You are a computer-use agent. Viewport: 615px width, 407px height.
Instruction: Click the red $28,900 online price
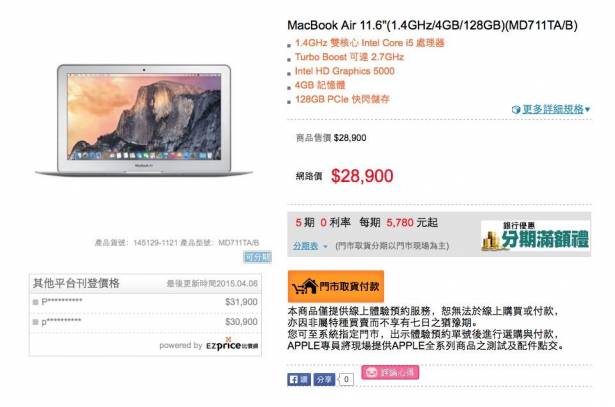tap(362, 176)
